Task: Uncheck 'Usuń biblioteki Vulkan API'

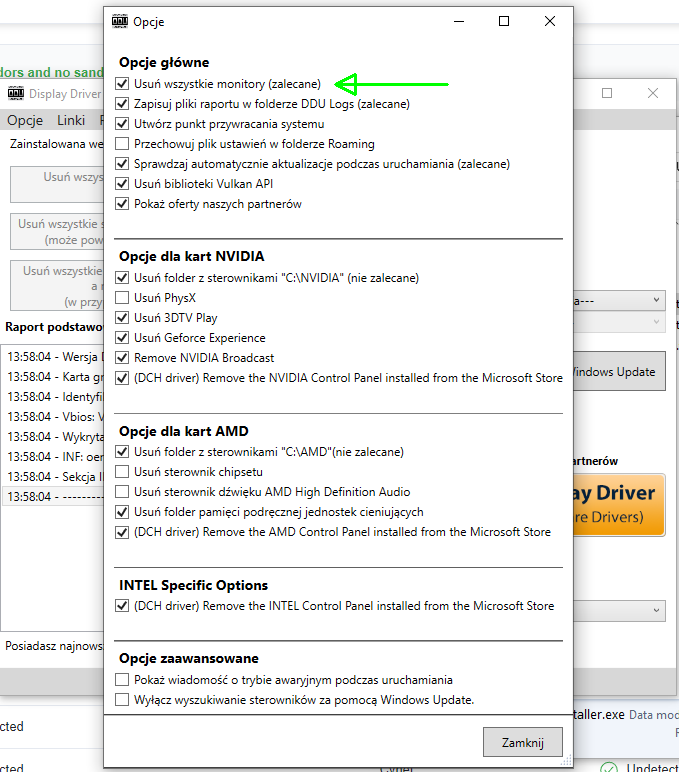Action: coord(122,184)
